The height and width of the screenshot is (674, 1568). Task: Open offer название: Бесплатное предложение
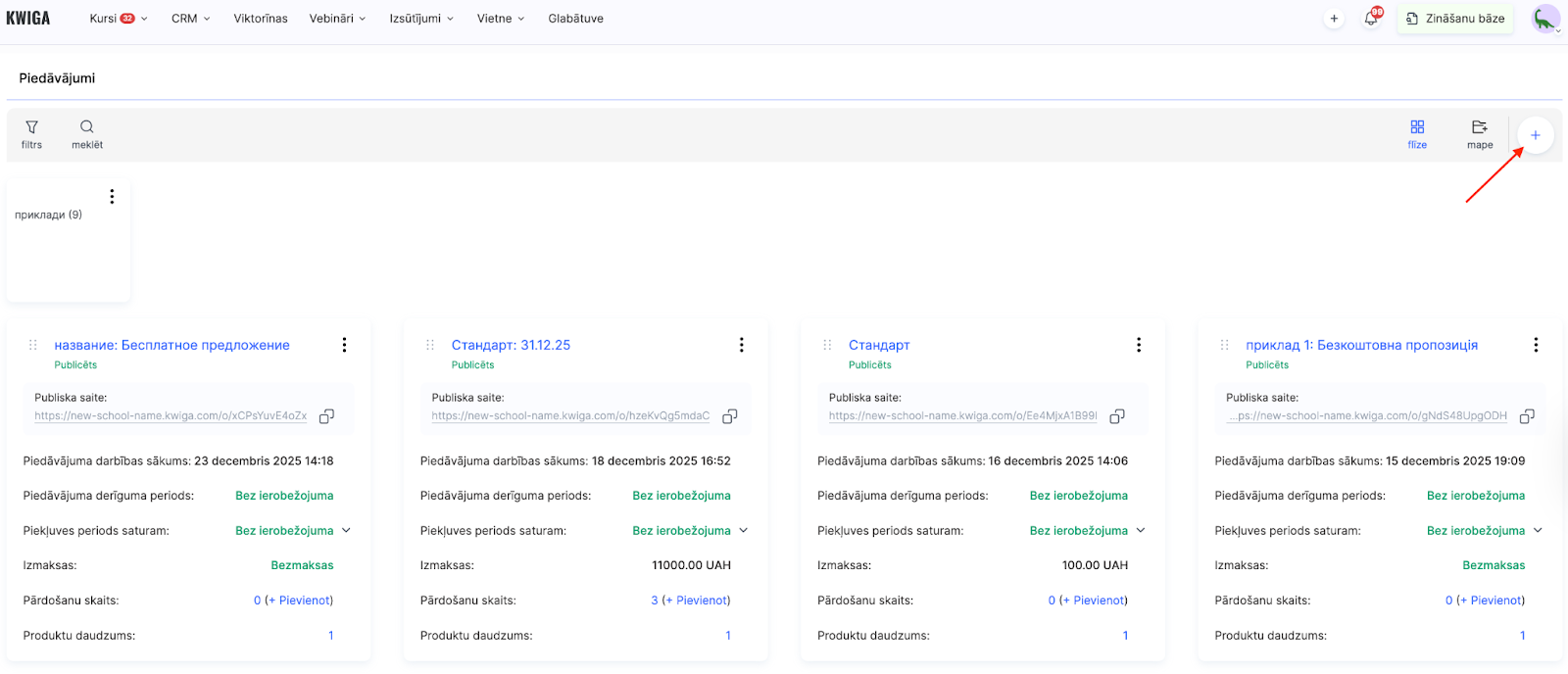coord(171,345)
